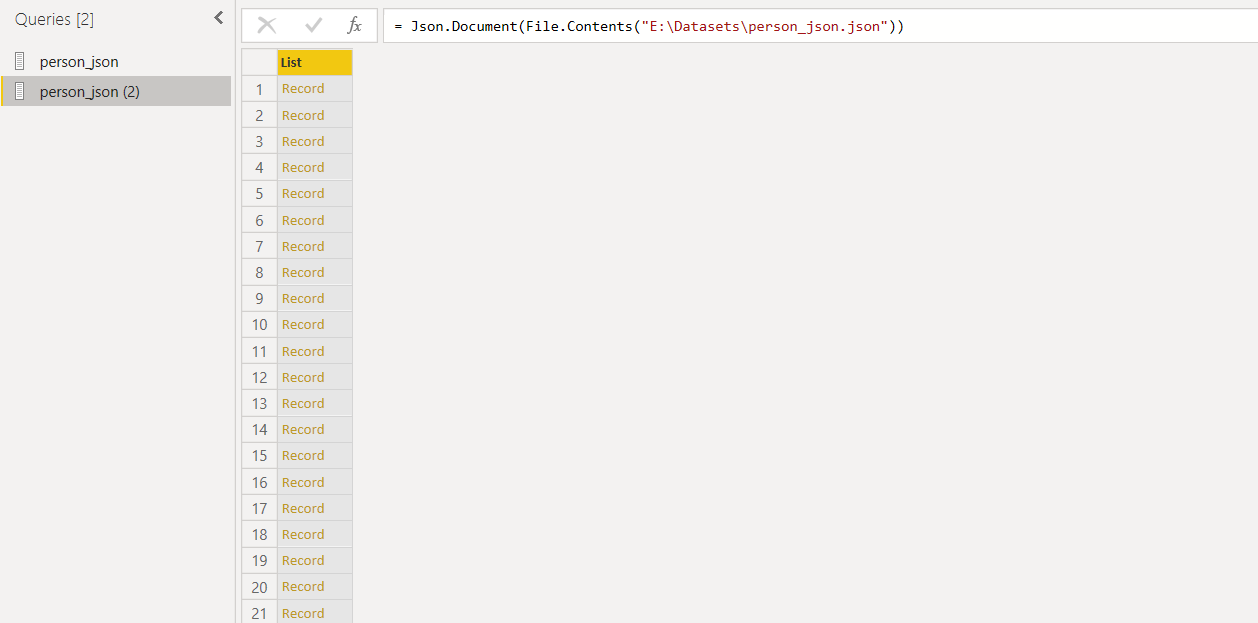This screenshot has width=1258, height=623.
Task: Click the person_json query icon in sidebar
Action: [x=17, y=61]
